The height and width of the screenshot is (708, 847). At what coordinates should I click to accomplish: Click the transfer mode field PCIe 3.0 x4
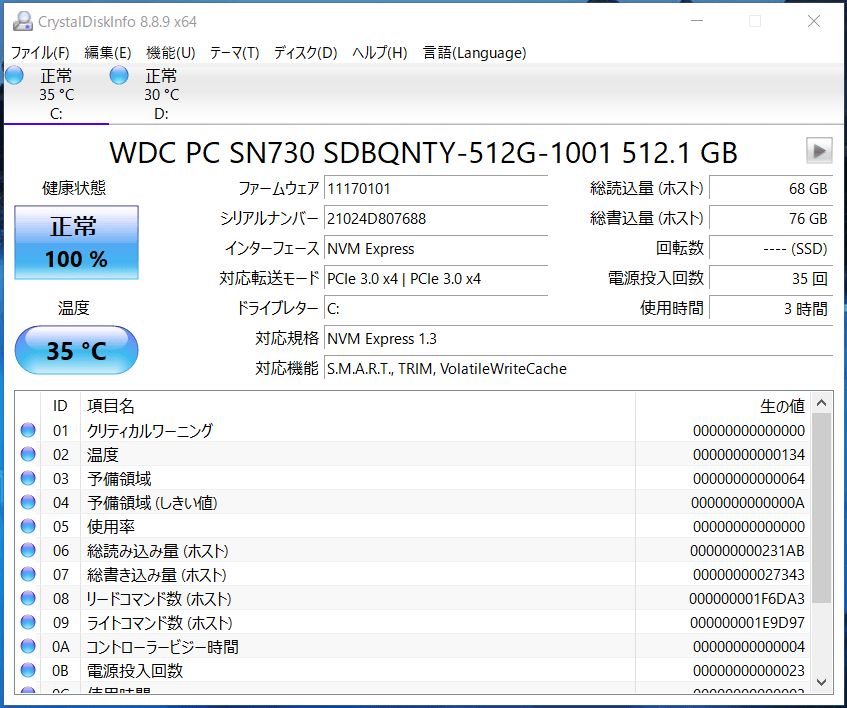click(436, 279)
